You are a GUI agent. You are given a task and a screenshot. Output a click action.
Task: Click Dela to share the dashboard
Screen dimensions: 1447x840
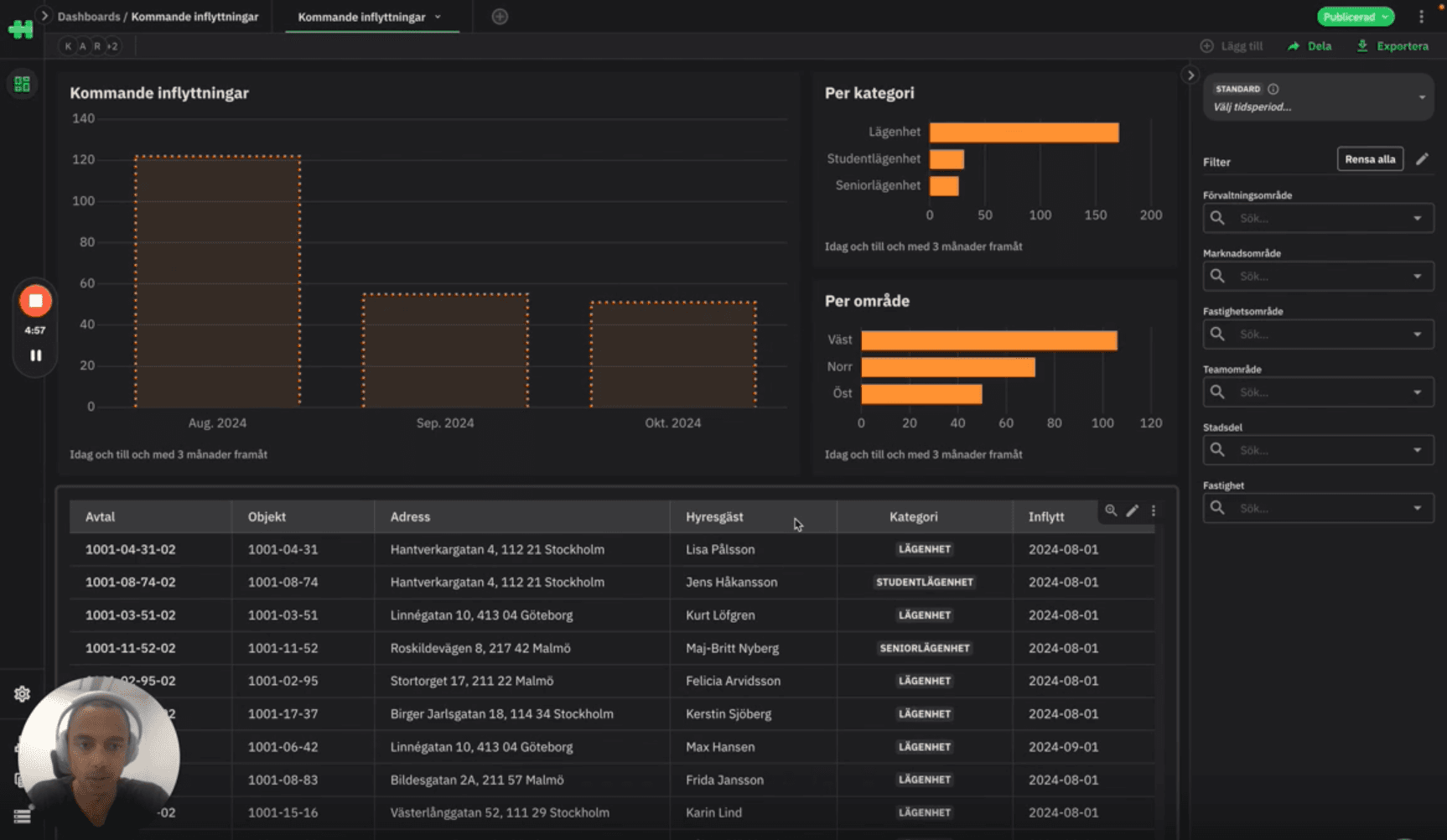[x=1310, y=46]
